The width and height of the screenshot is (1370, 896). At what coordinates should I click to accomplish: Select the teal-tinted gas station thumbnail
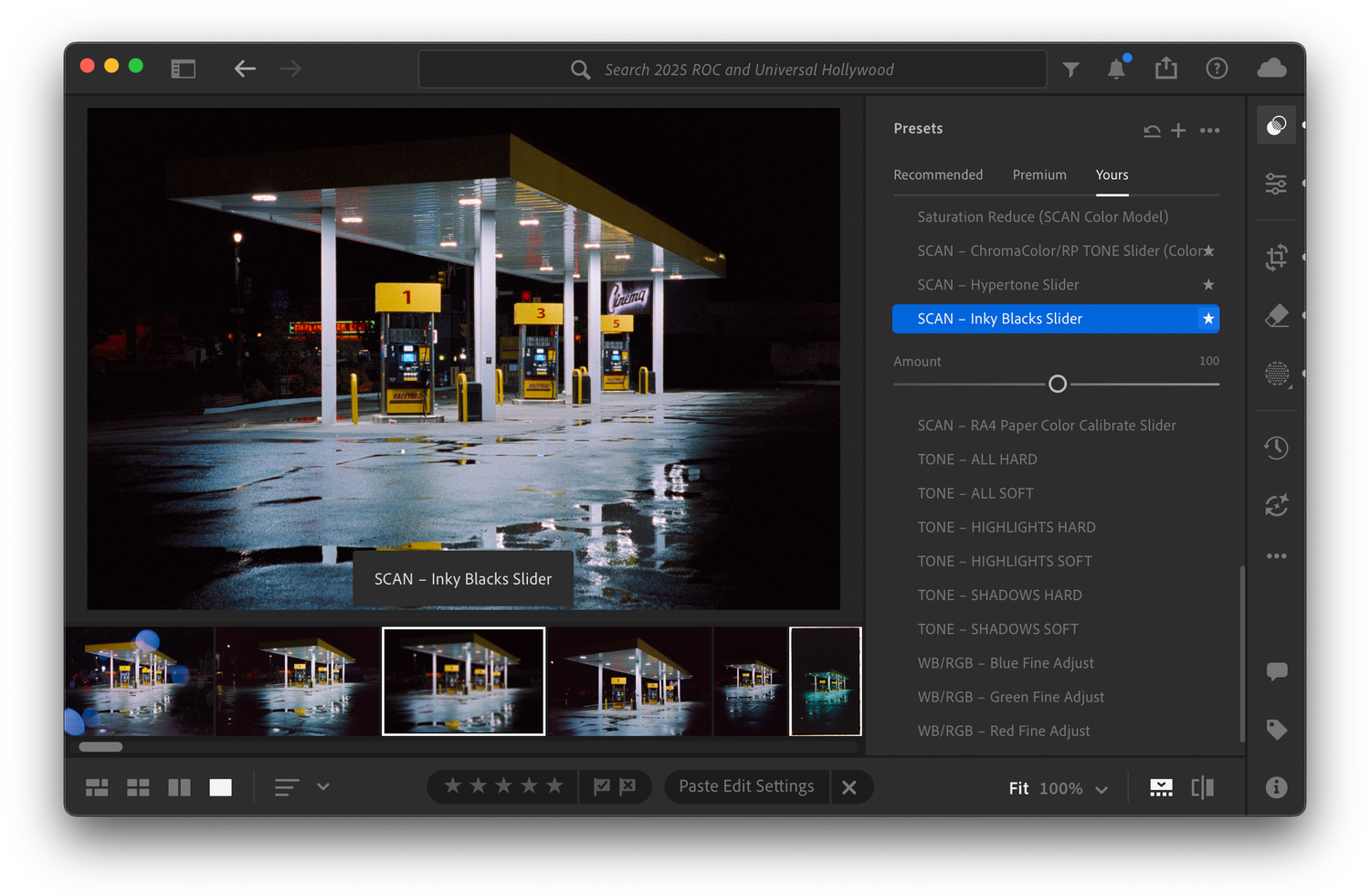825,681
